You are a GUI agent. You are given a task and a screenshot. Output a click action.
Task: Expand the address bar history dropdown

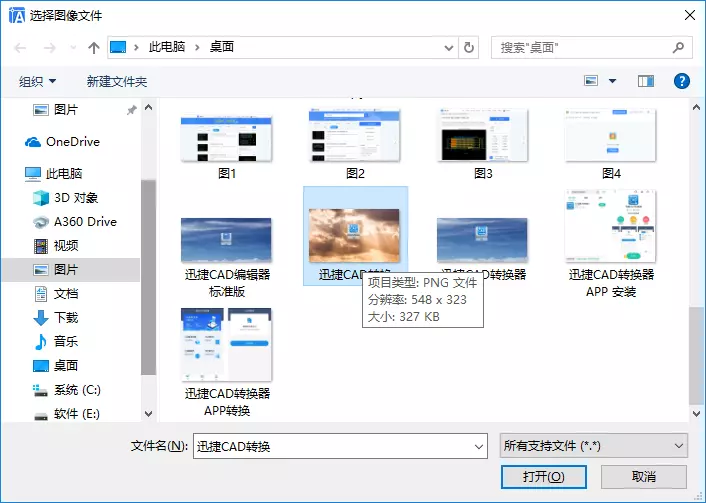coord(445,47)
